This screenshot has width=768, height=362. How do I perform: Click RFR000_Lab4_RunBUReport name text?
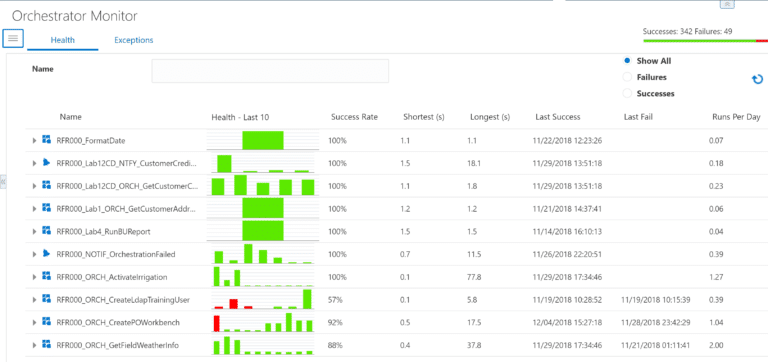(x=103, y=232)
